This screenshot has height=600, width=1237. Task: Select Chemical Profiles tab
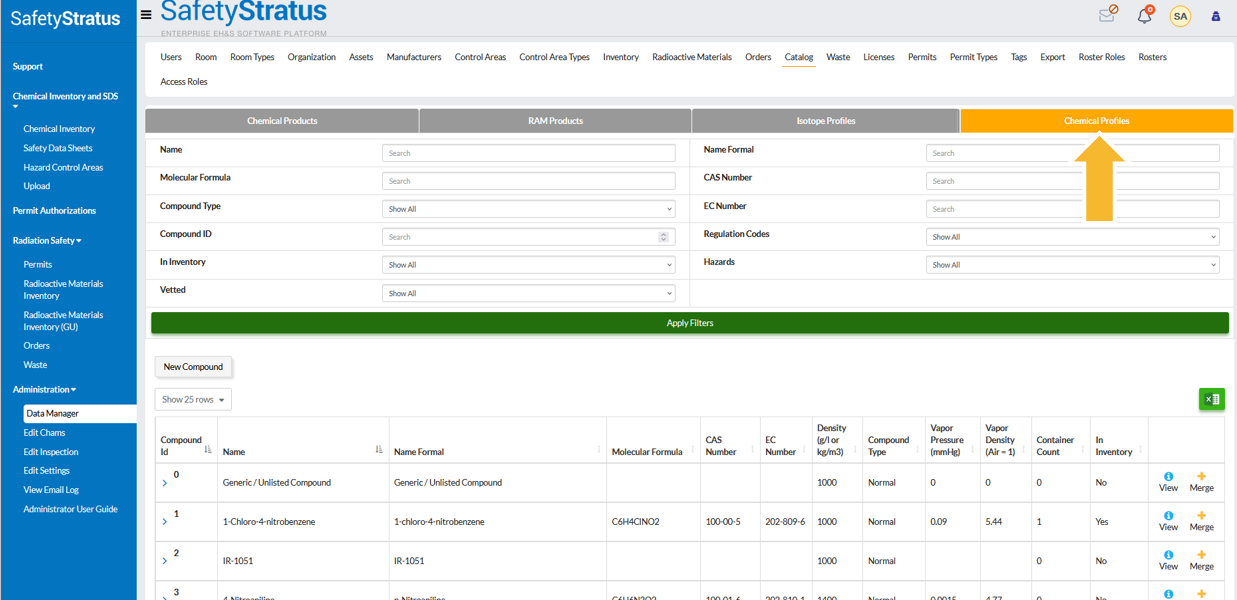pos(1096,121)
